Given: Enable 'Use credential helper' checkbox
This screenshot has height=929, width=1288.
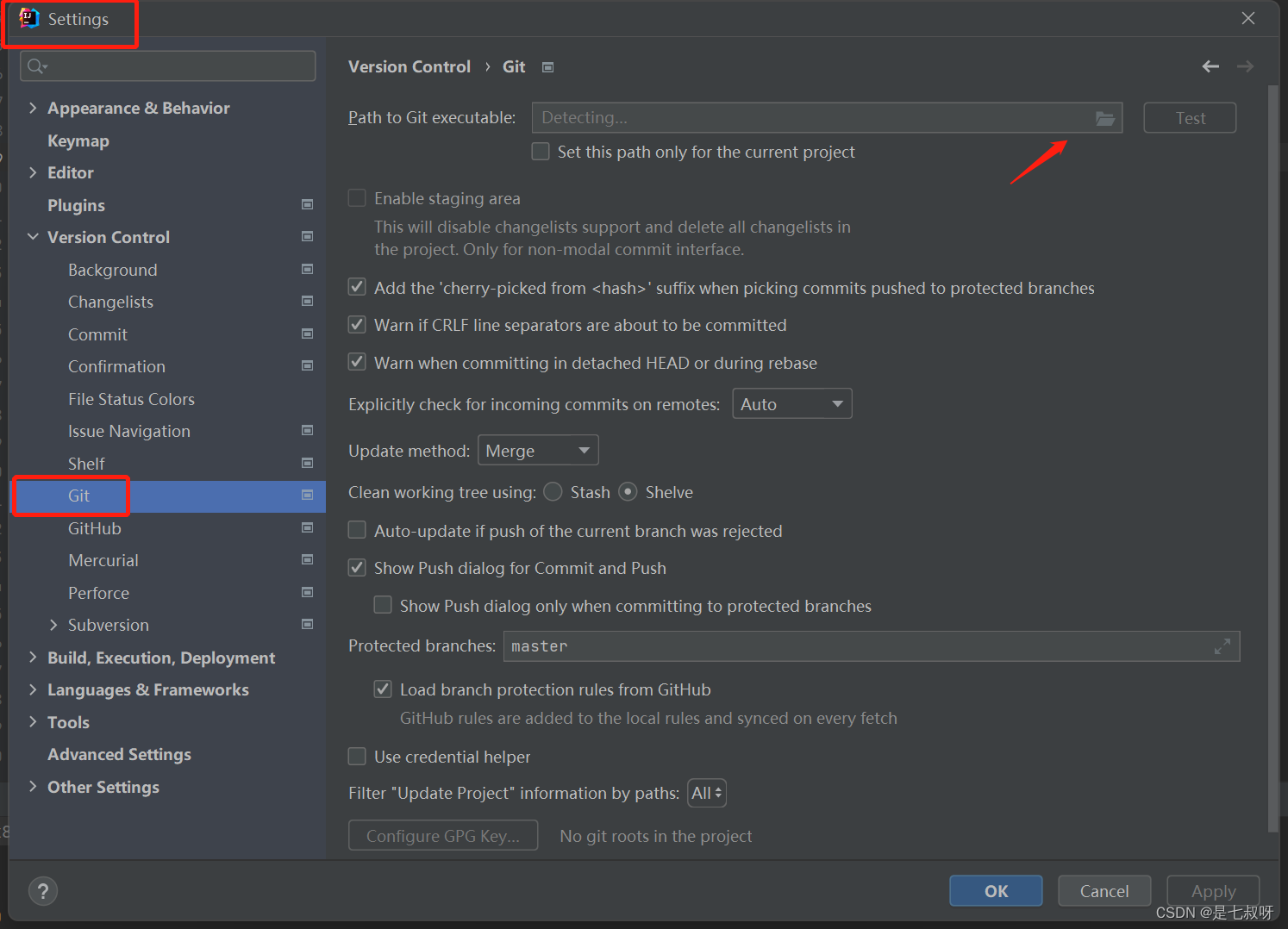Looking at the screenshot, I should pyautogui.click(x=357, y=757).
